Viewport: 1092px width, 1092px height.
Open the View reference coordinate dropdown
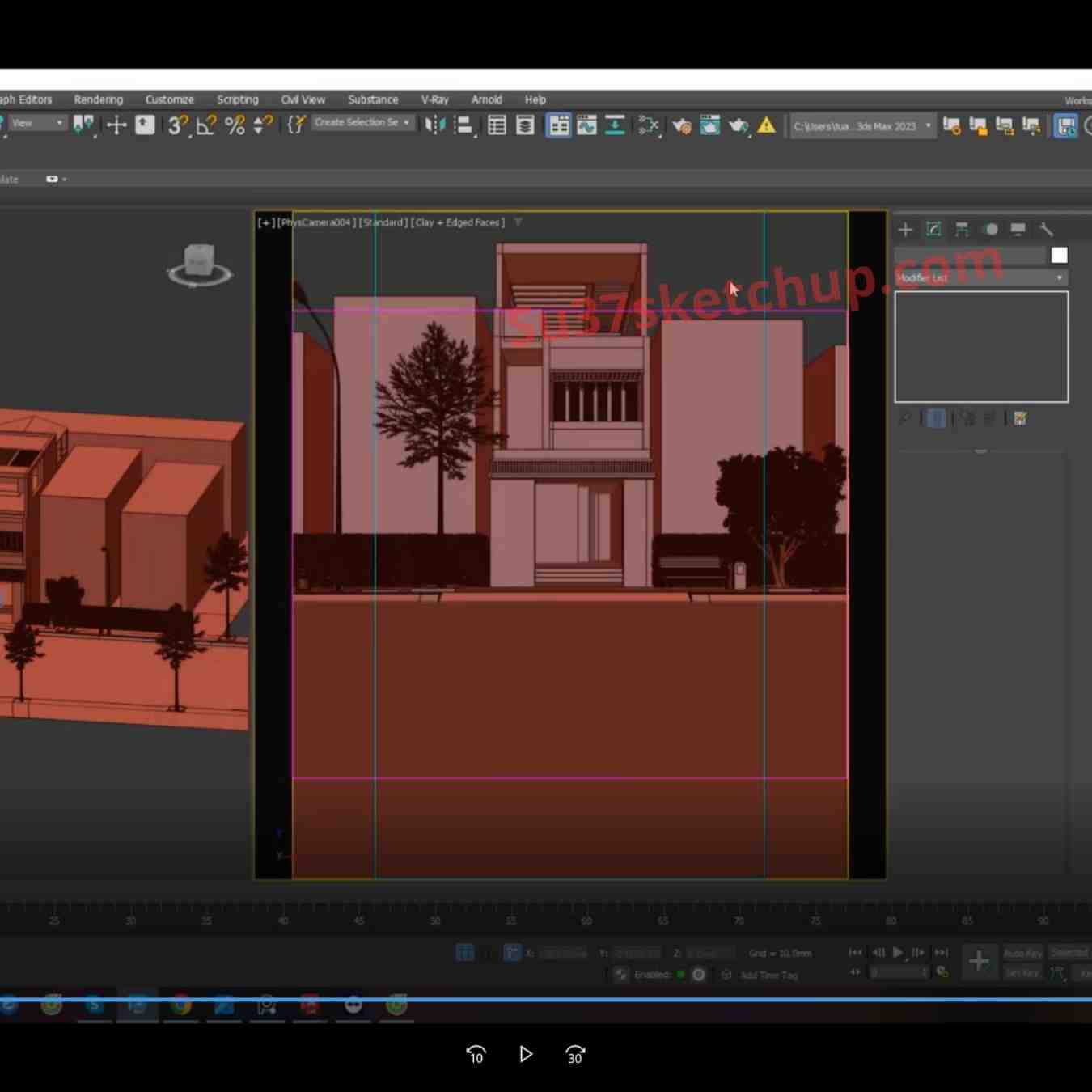click(x=37, y=123)
